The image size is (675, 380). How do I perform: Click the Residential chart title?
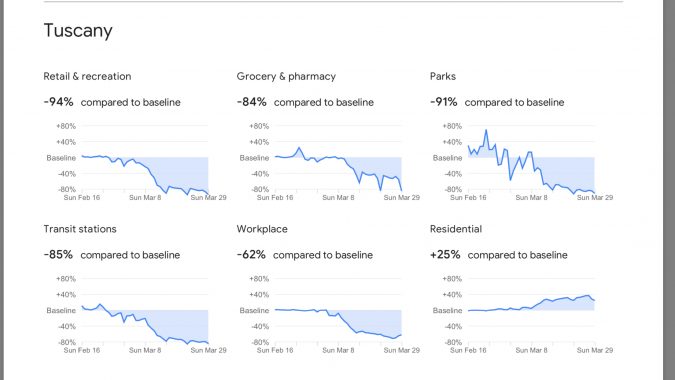456,229
